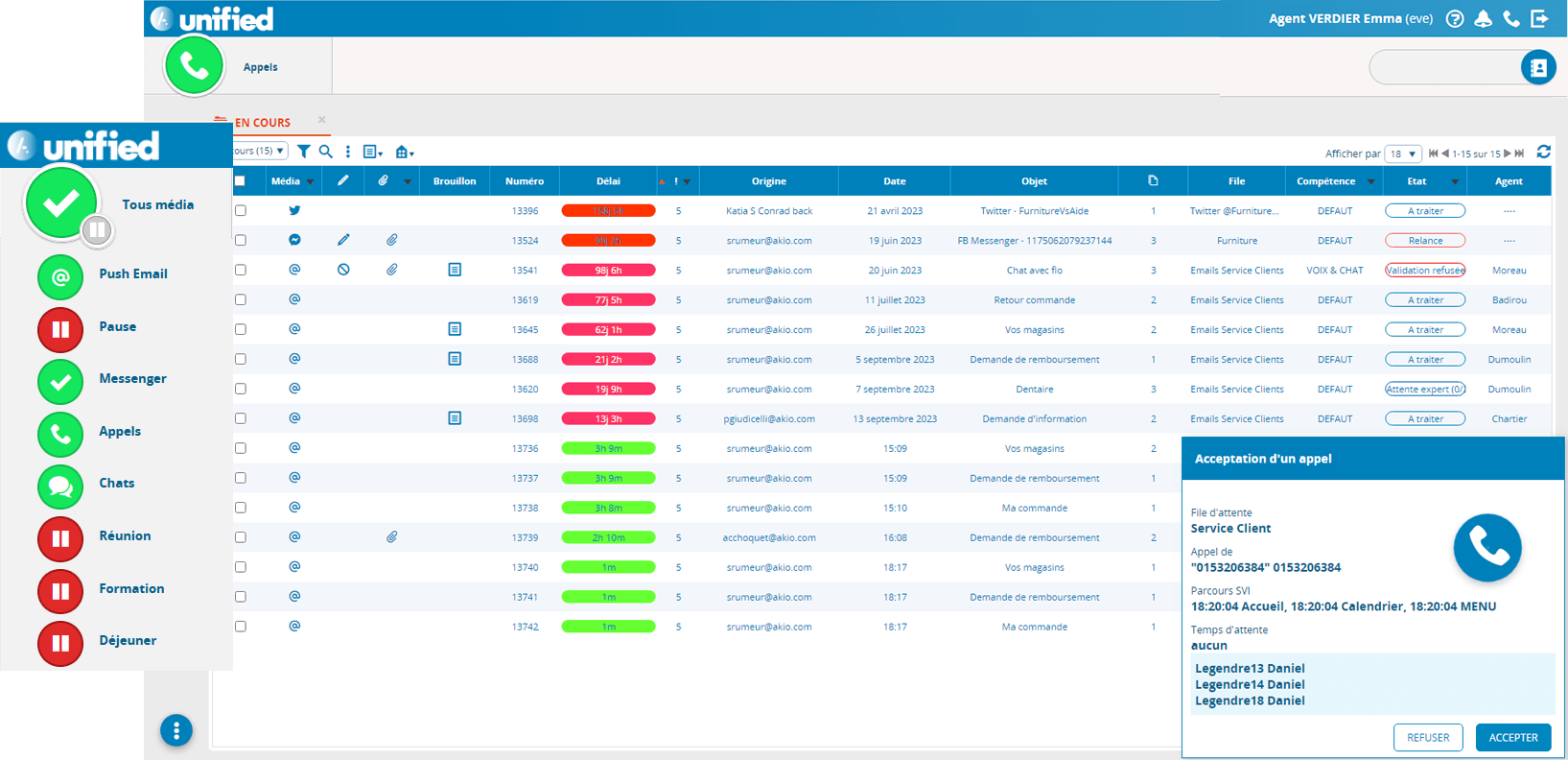Set status to Pause
Viewport: 1568px width, 760px height.
[60, 329]
